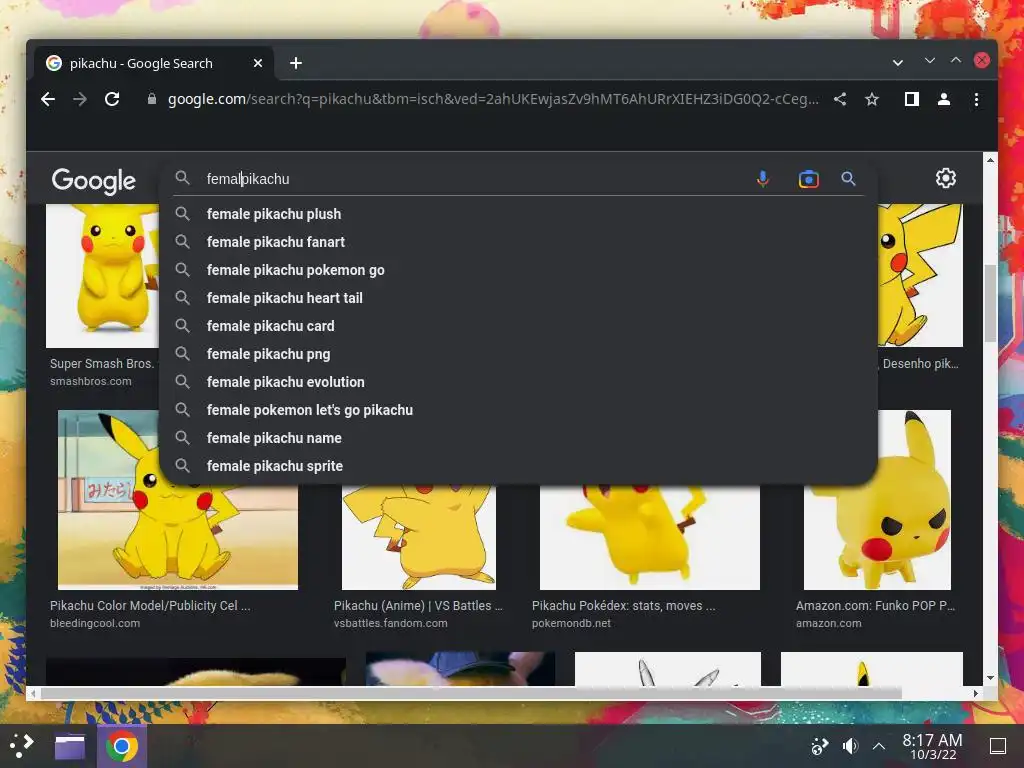Choose suggestion female pikachu pokemon go
The image size is (1024, 768).
[518, 270]
